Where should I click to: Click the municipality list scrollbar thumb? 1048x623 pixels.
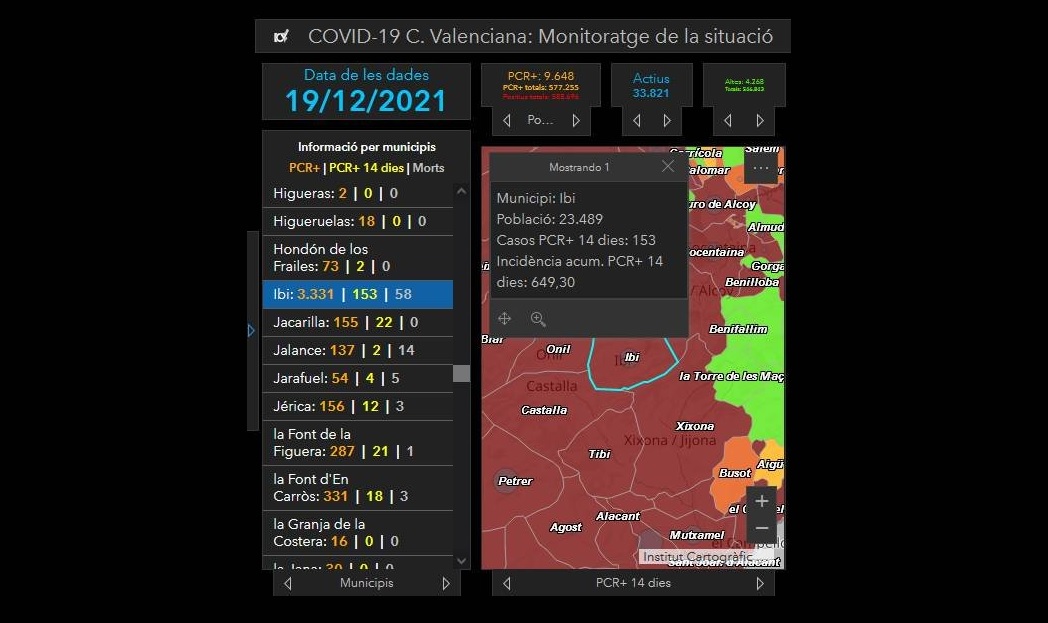461,373
